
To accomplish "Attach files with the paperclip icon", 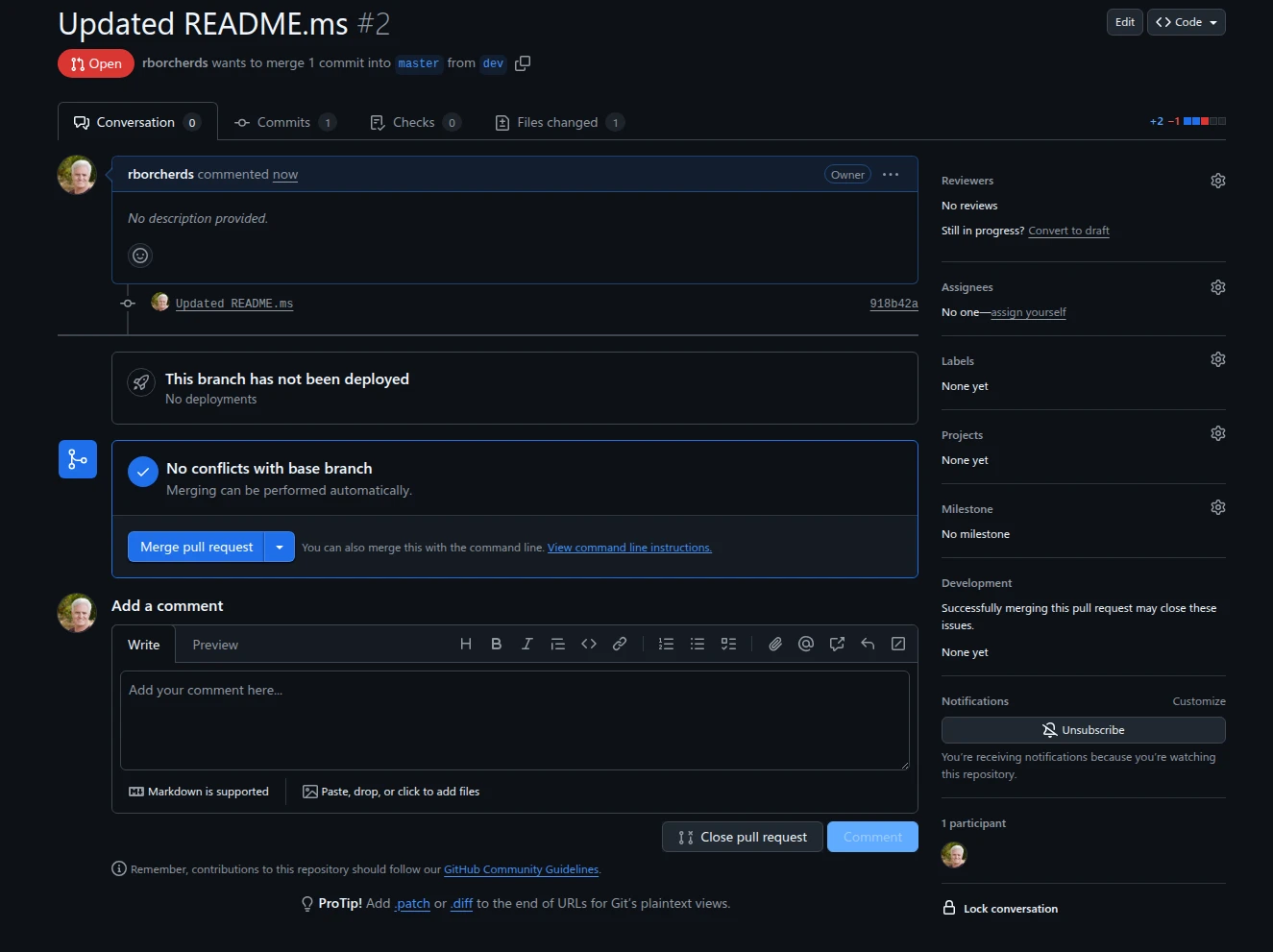I will tap(775, 644).
